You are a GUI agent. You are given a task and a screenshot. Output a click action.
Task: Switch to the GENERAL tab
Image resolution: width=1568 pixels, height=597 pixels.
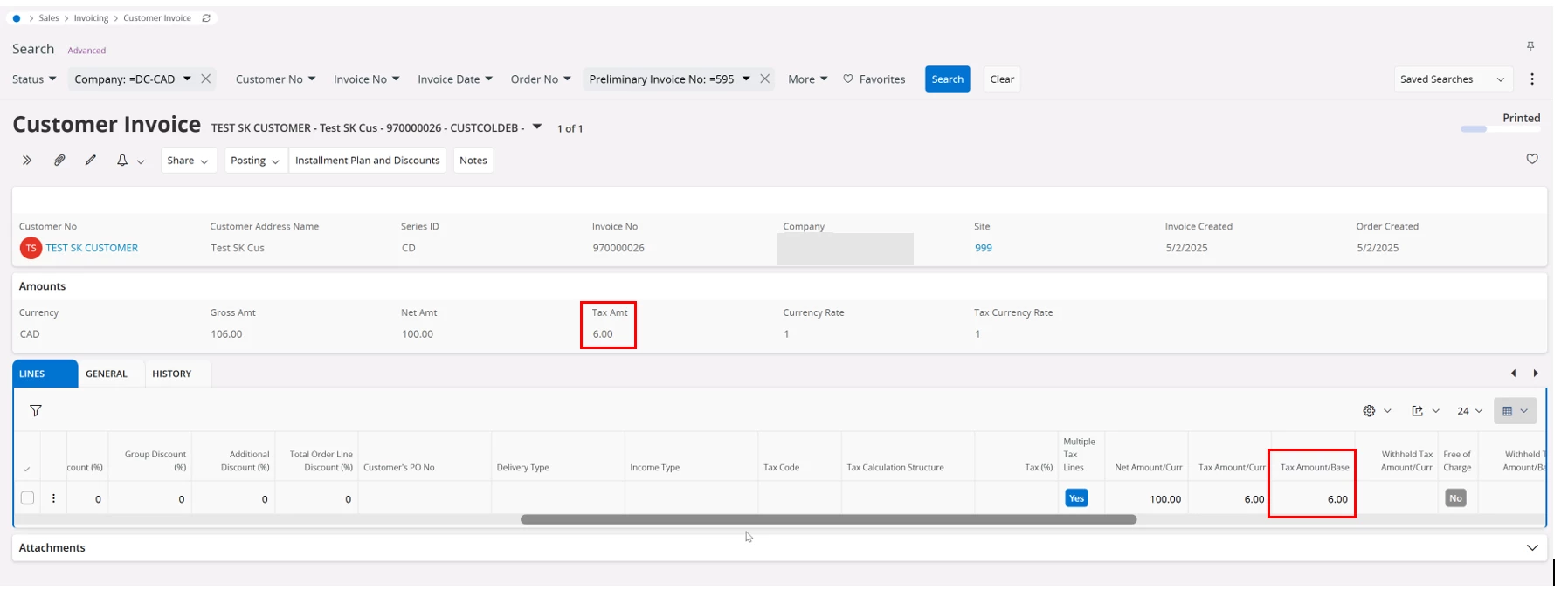coord(107,374)
